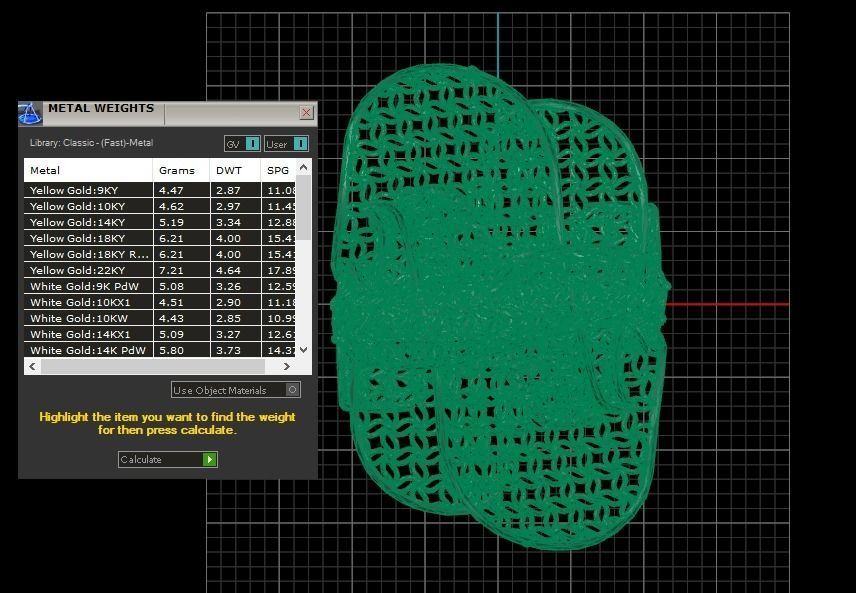
Task: Click the right arrow of the horizontal scrollbar
Action: pyautogui.click(x=287, y=366)
